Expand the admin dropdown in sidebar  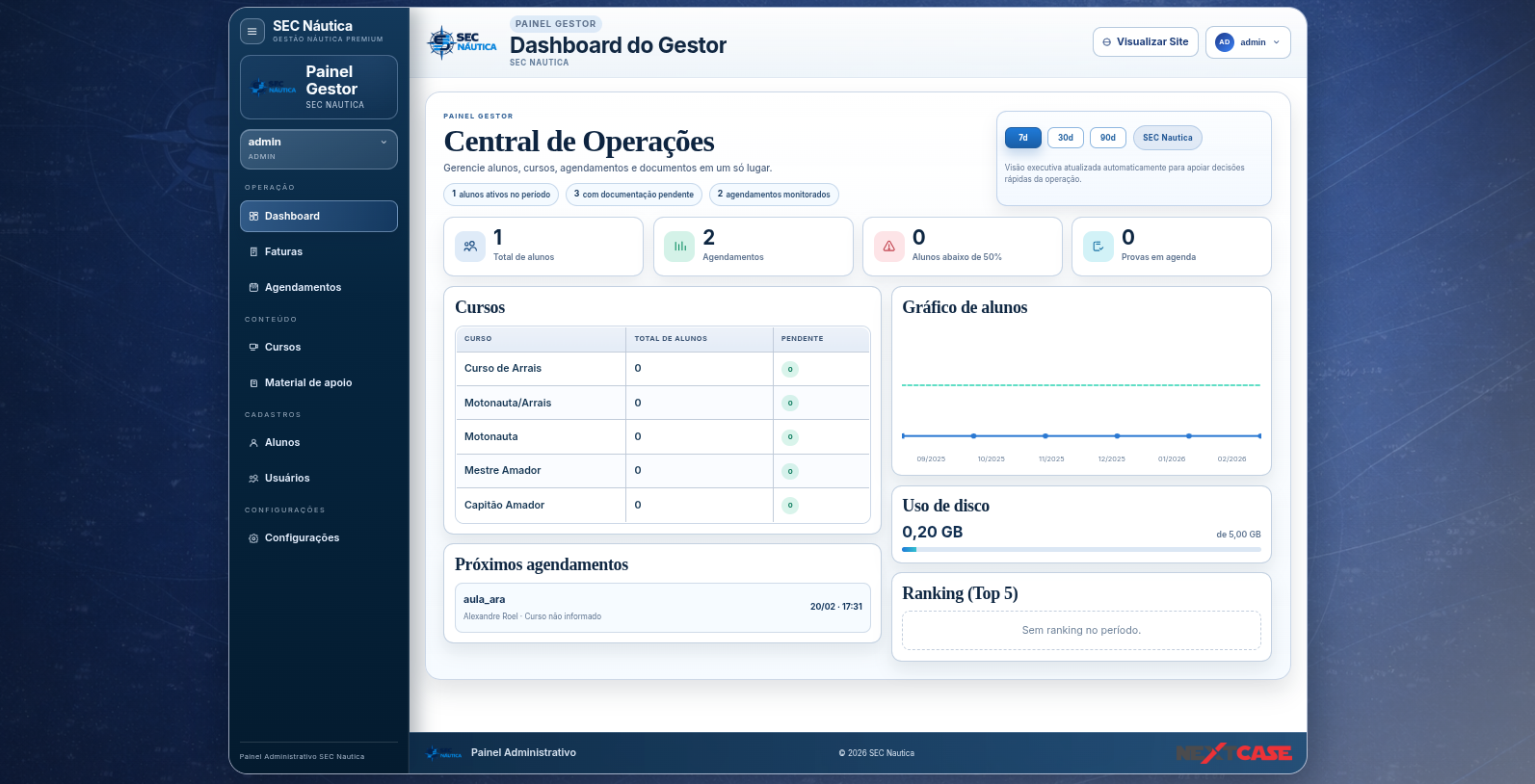pyautogui.click(x=319, y=149)
